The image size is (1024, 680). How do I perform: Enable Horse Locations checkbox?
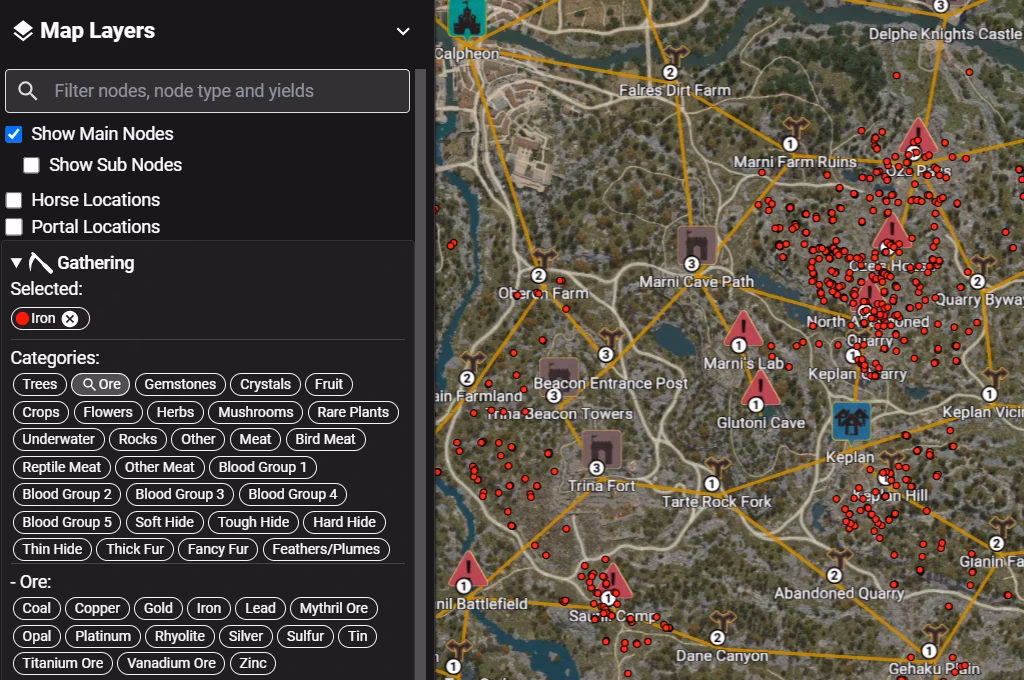tap(14, 200)
